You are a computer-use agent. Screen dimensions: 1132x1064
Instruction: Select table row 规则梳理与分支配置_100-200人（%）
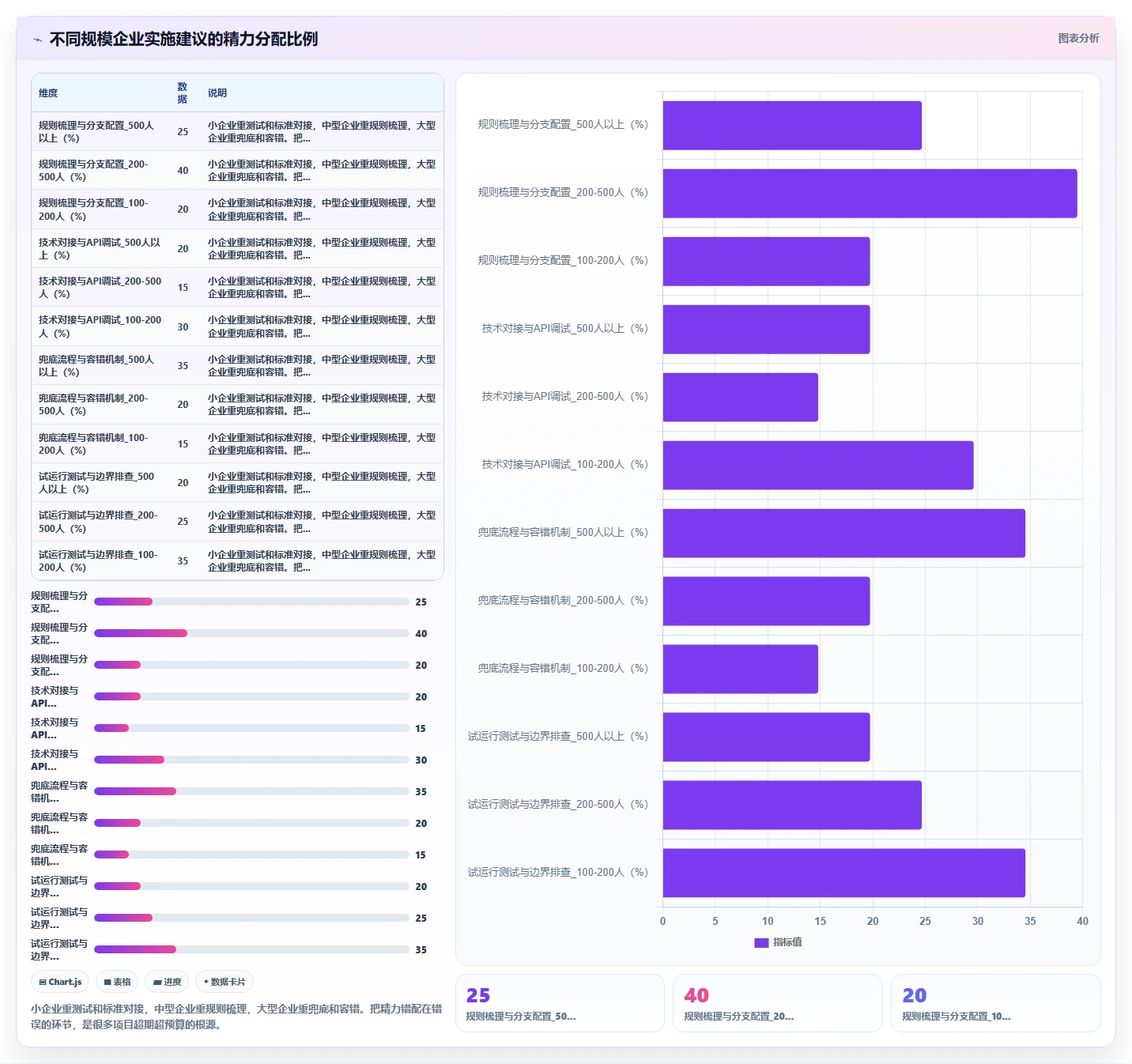point(237,209)
